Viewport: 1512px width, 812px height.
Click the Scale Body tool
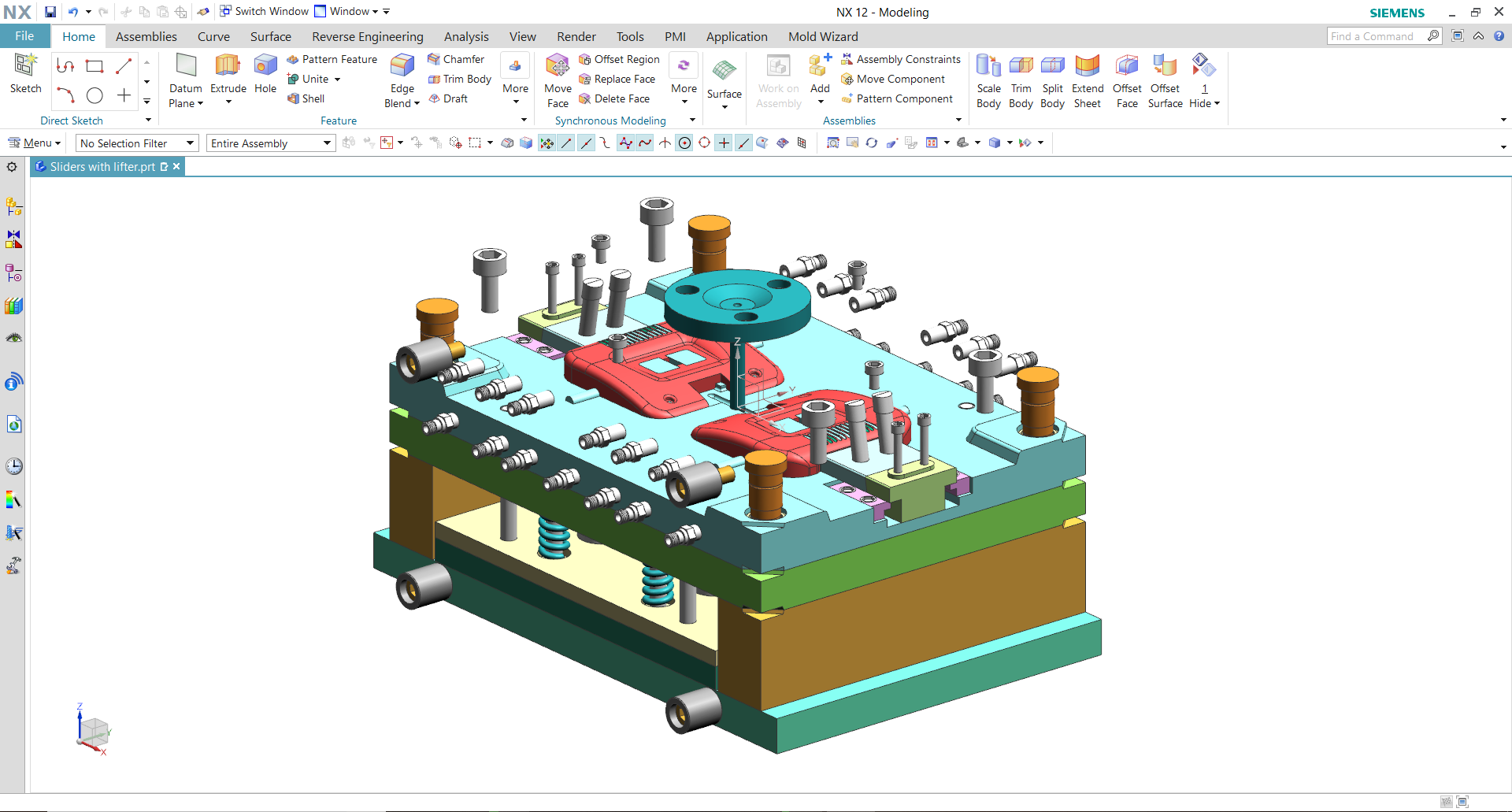pyautogui.click(x=988, y=80)
